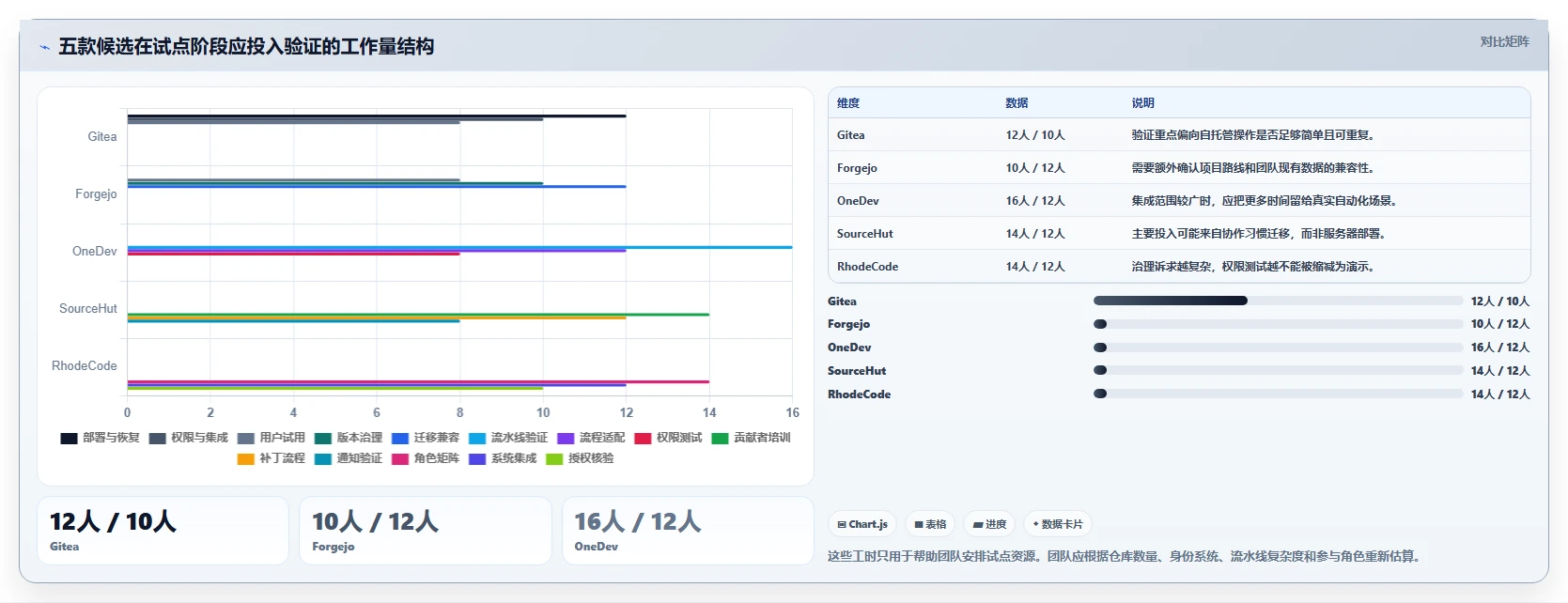Image resolution: width=1568 pixels, height=603 pixels.
Task: Click the footnote starting 这些工时只用于帮助团队
Action: 1126,556
